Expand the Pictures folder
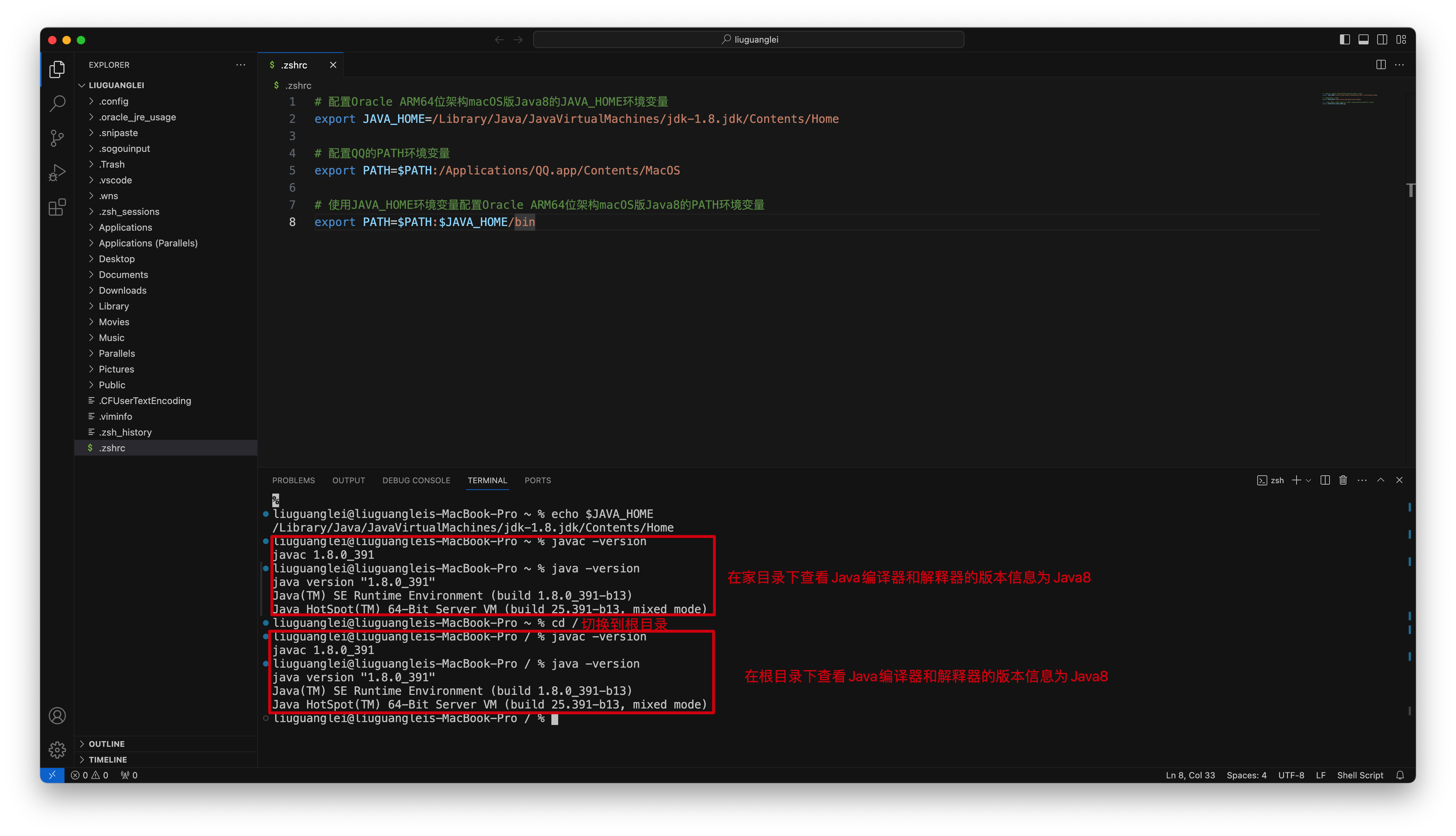 pyautogui.click(x=167, y=369)
